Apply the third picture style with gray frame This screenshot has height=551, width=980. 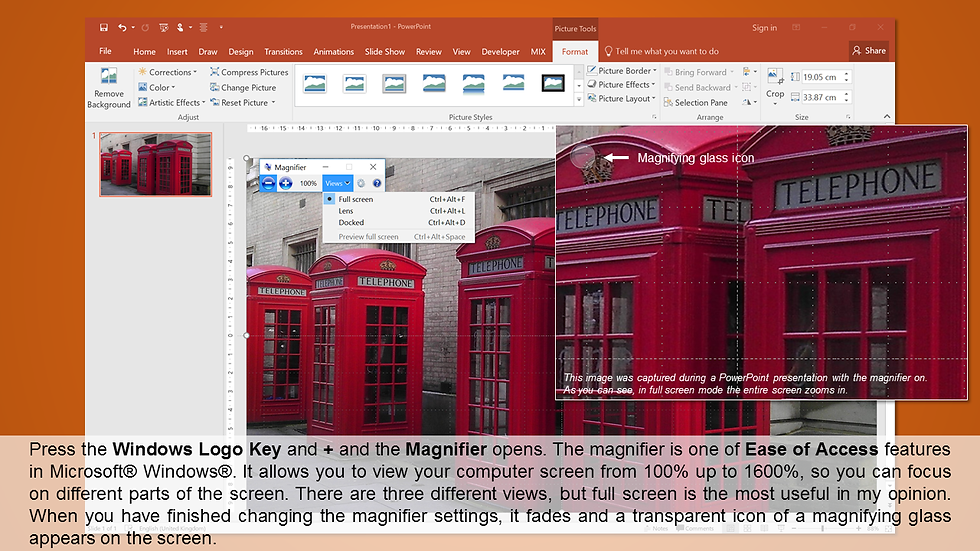[394, 83]
